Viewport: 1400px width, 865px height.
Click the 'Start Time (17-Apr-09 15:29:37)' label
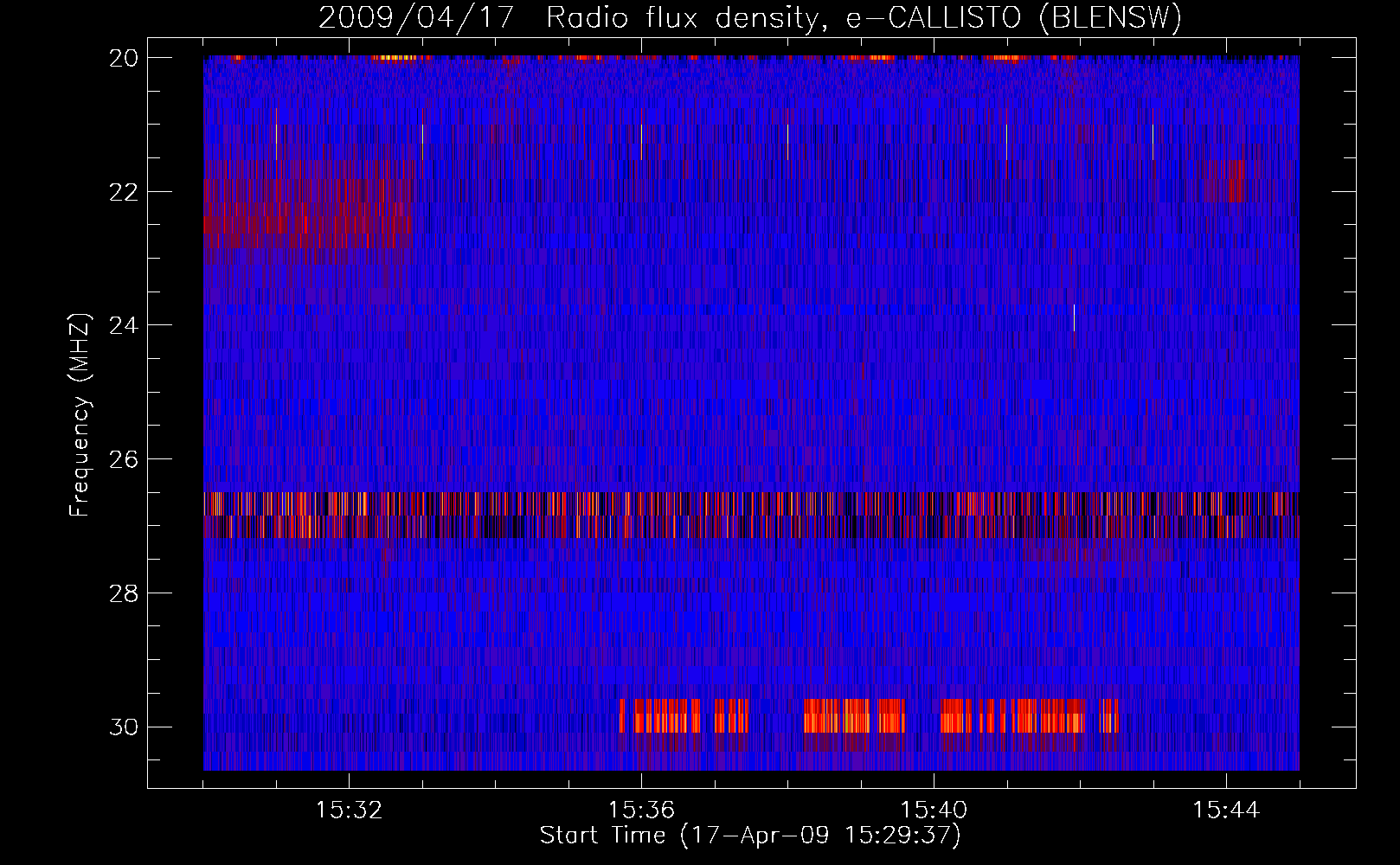(750, 836)
